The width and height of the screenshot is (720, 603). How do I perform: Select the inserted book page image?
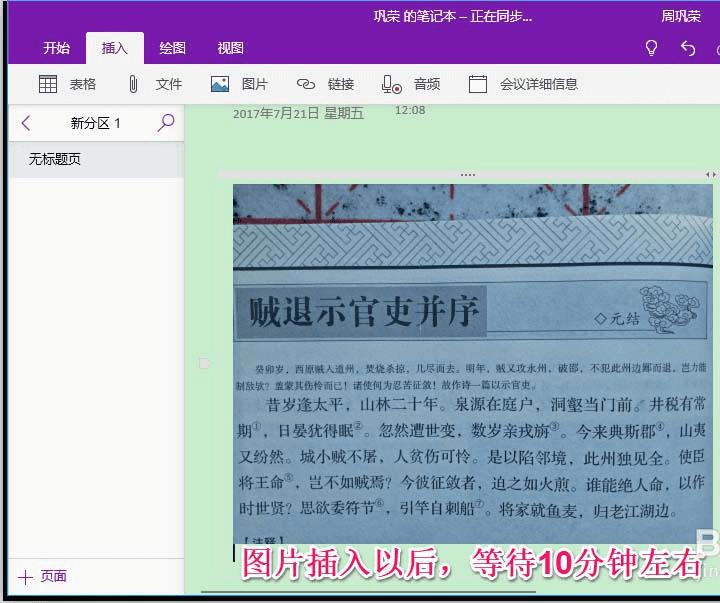pos(473,364)
